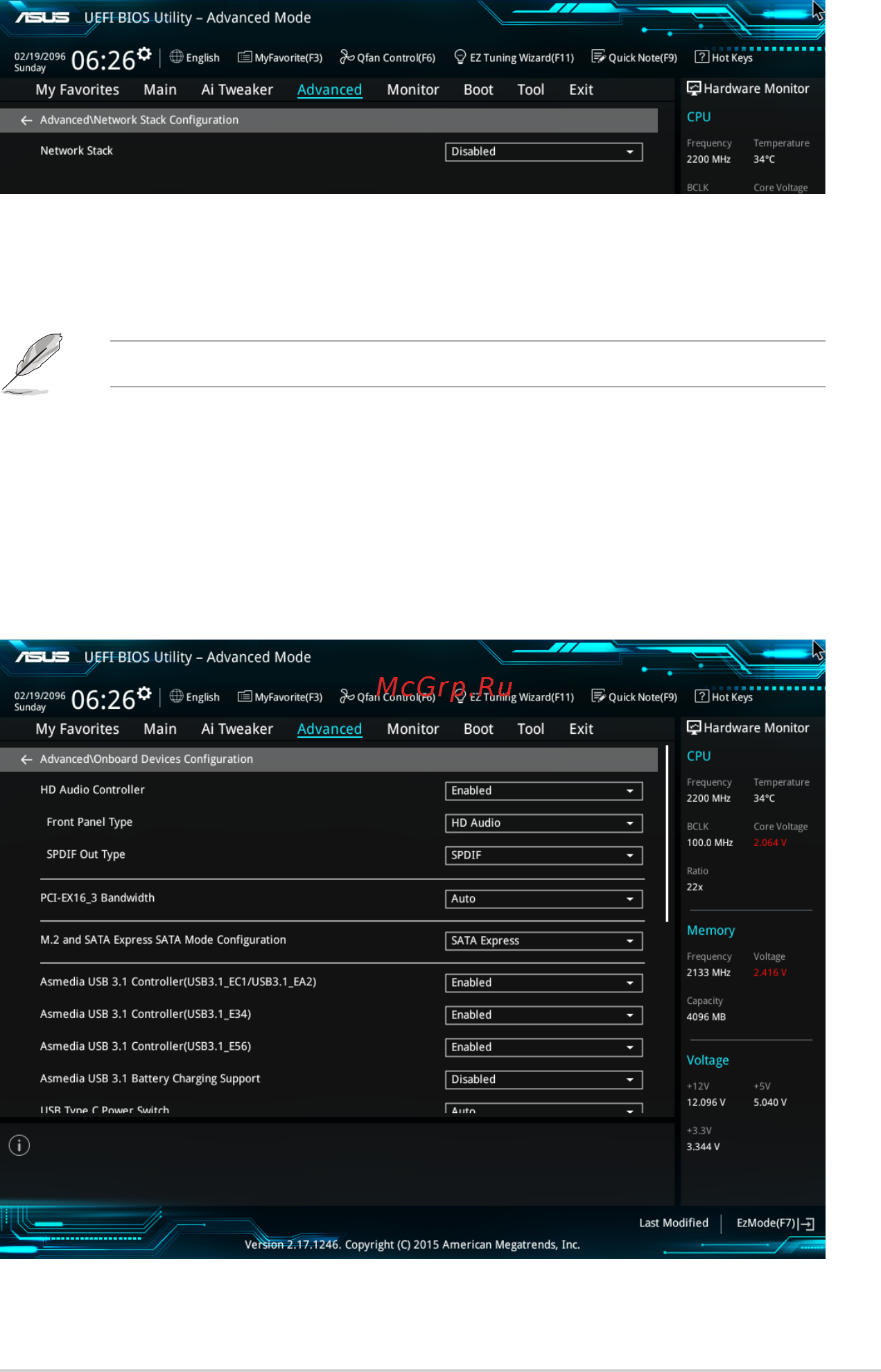
Task: Open Qfan Control(F6) on the Onboard Devices screen
Action: tap(387, 697)
